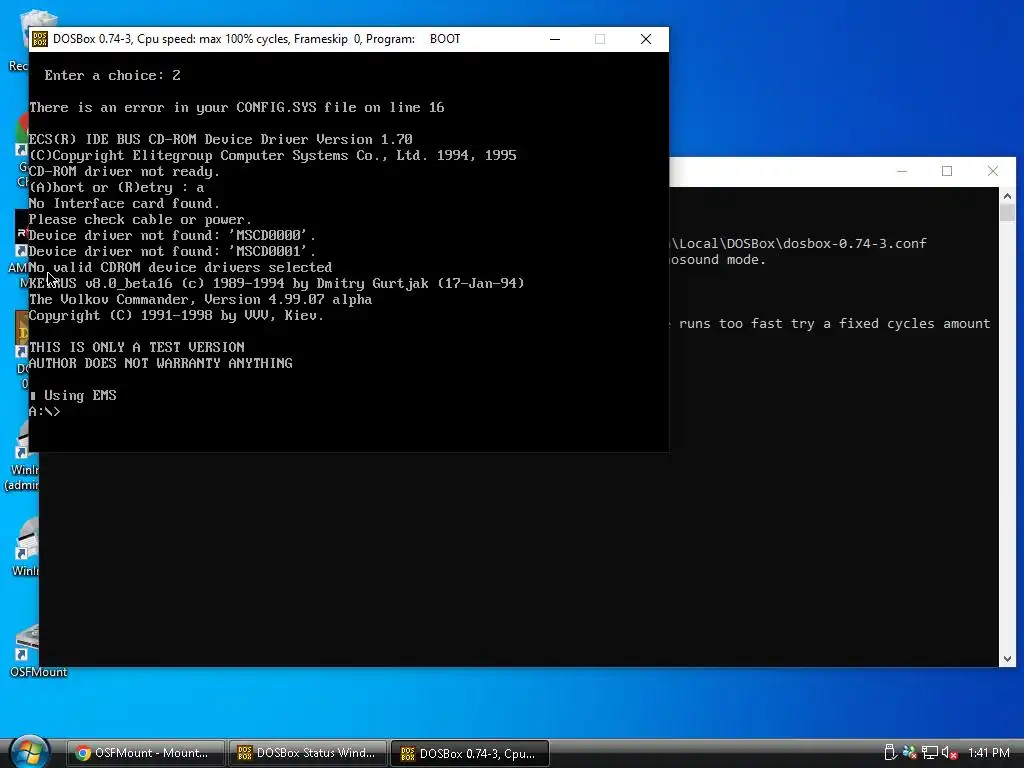Minimize the DOSBox Status window
This screenshot has width=1024, height=768.
coord(902,171)
